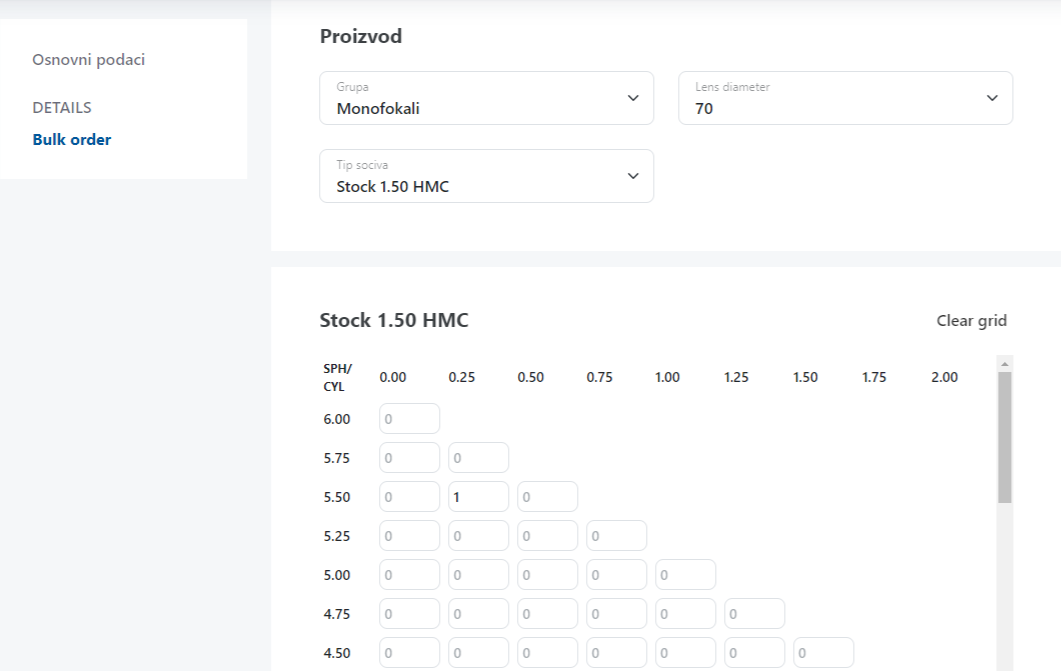This screenshot has width=1061, height=671.
Task: Click the Clear grid button
Action: (x=971, y=321)
